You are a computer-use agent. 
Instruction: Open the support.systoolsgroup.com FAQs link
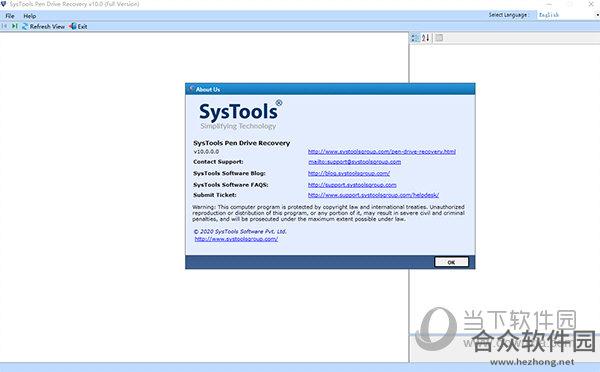(352, 185)
